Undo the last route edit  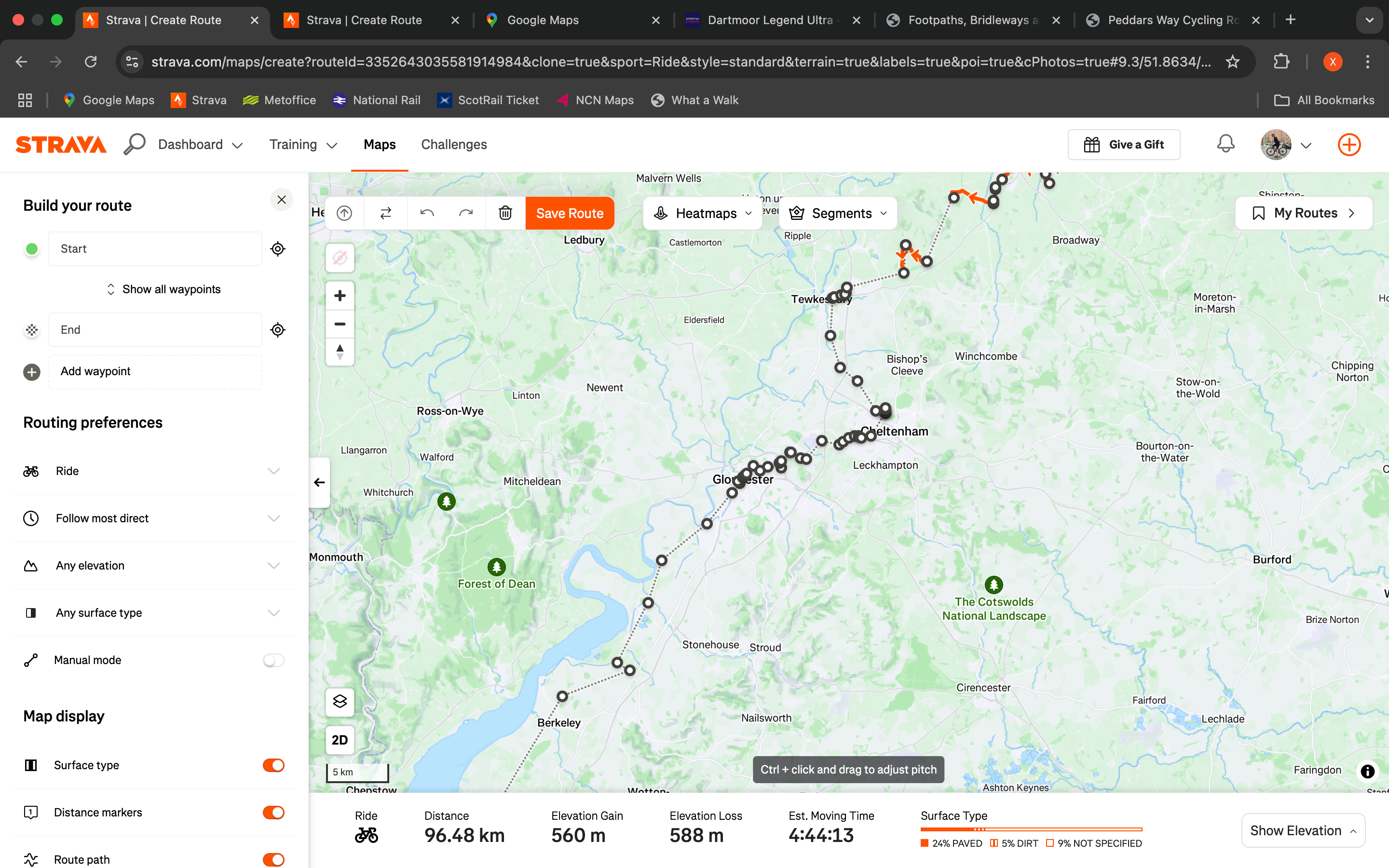(427, 213)
